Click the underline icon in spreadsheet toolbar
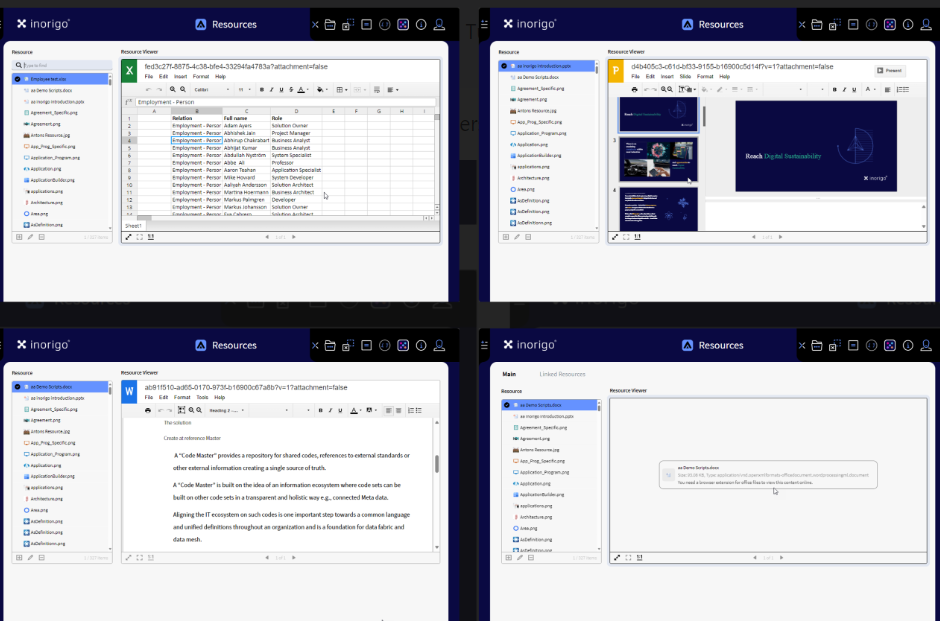The image size is (940, 621). tap(280, 89)
